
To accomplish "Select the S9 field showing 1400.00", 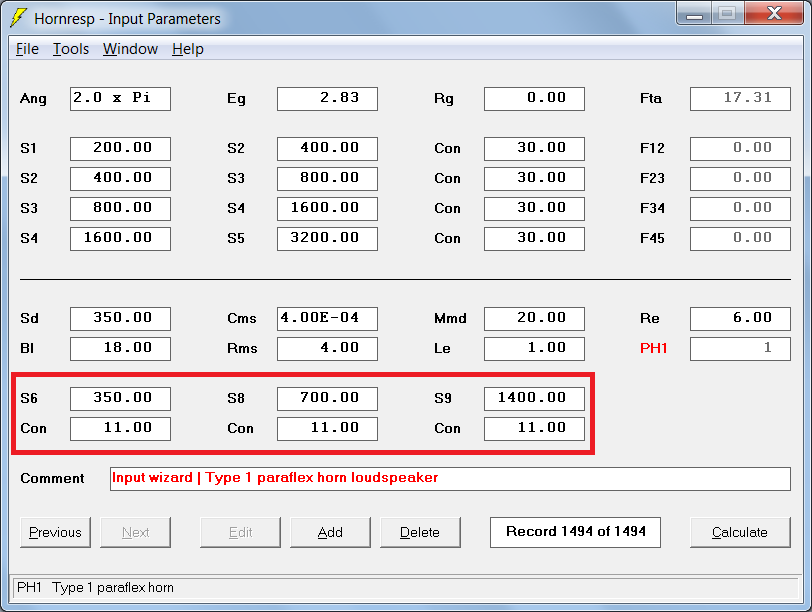I will click(x=534, y=399).
